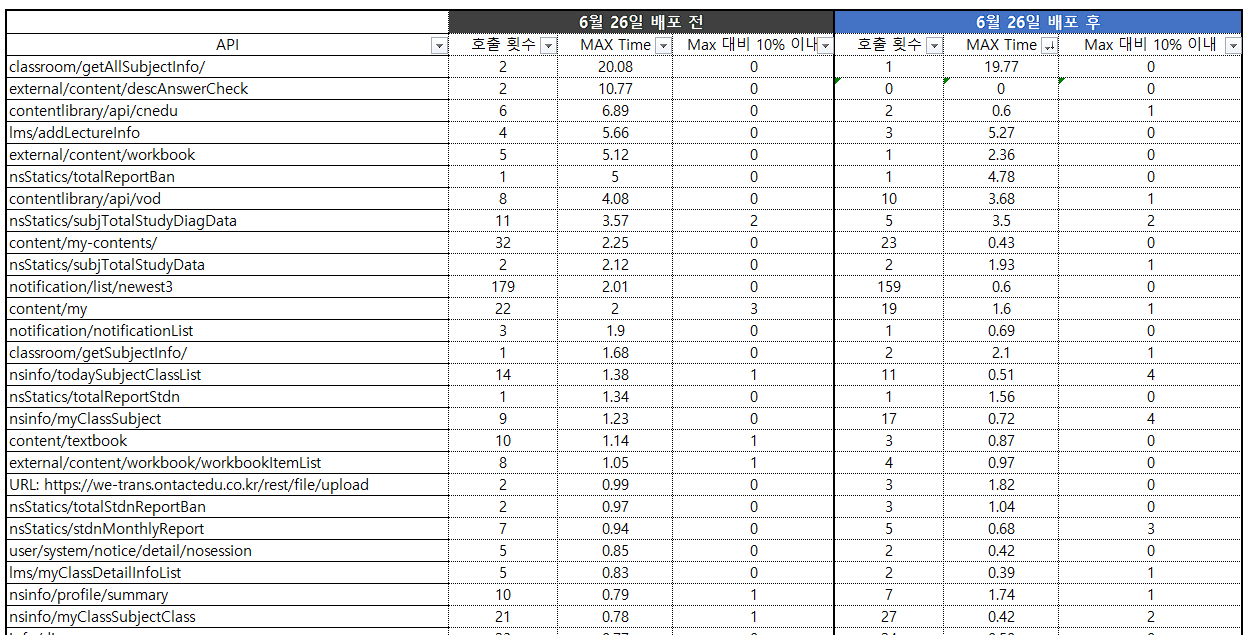This screenshot has width=1248, height=635.
Task: Open MAX Time filter under 배포 전
Action: pyautogui.click(x=662, y=45)
